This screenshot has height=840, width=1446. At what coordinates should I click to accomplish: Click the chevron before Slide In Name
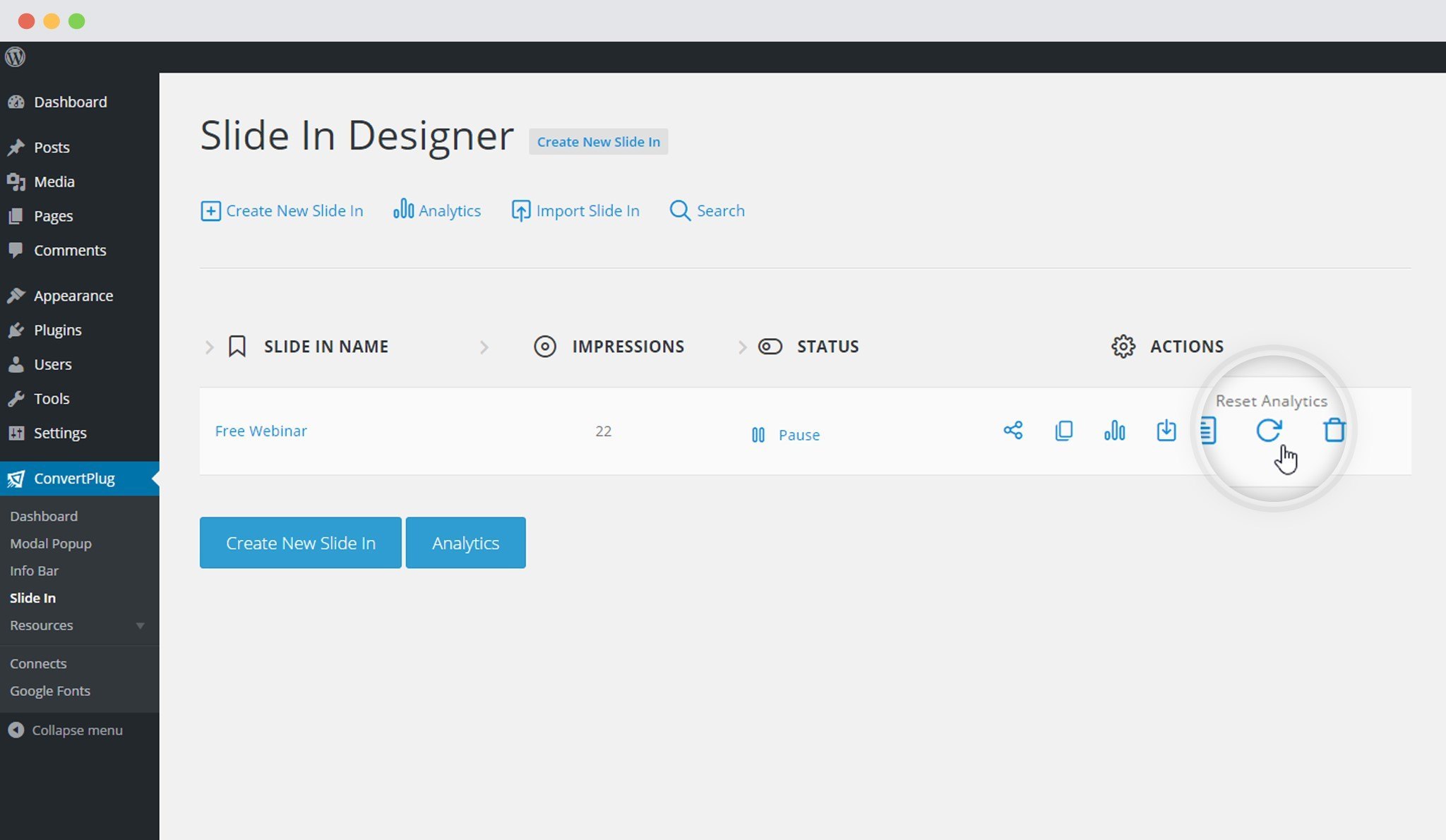click(x=209, y=347)
